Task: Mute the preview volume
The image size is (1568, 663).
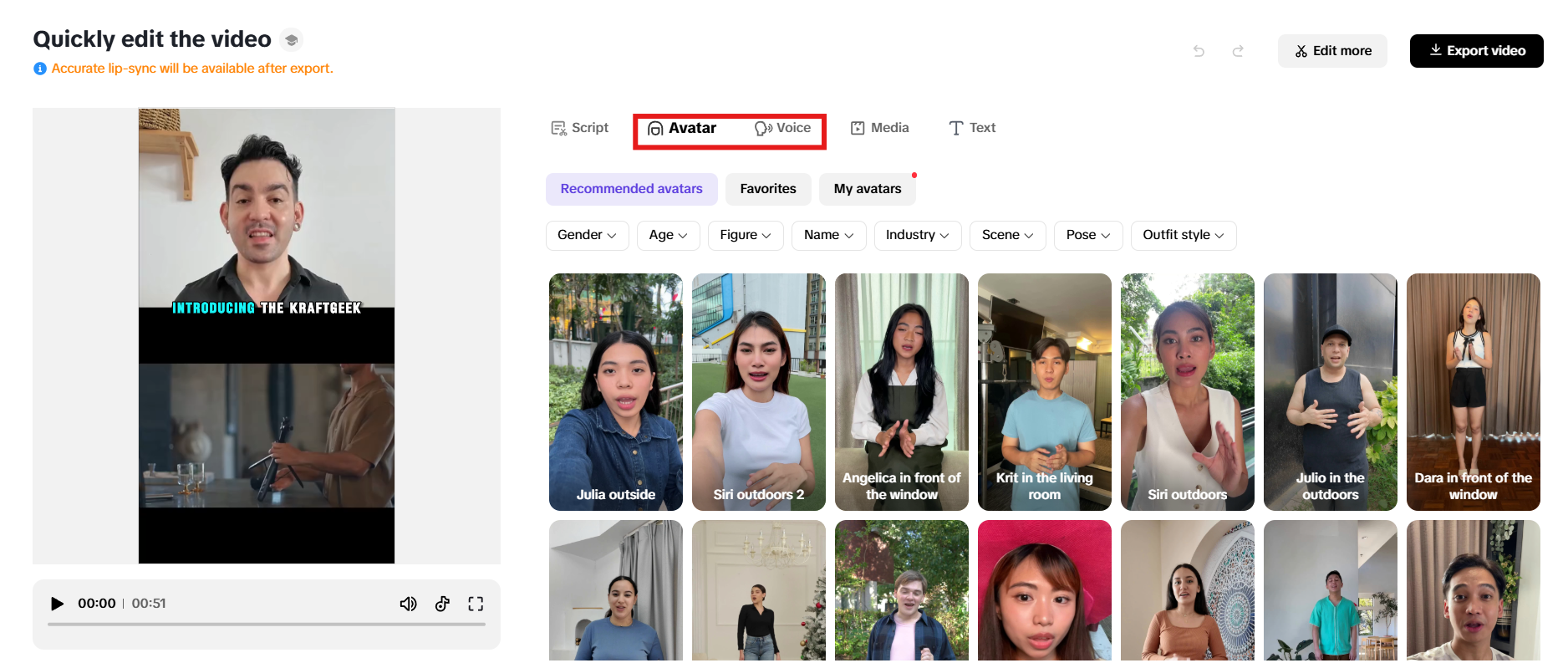Action: [408, 604]
